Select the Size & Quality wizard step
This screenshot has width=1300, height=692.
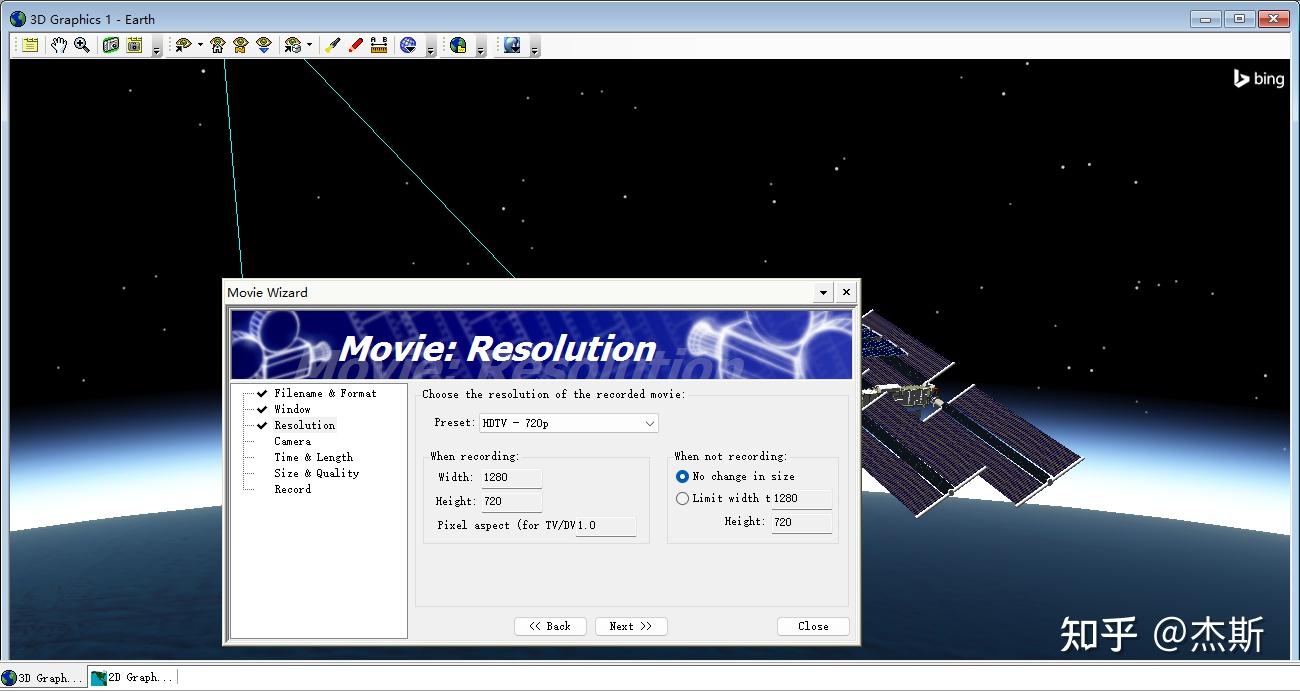pyautogui.click(x=317, y=473)
